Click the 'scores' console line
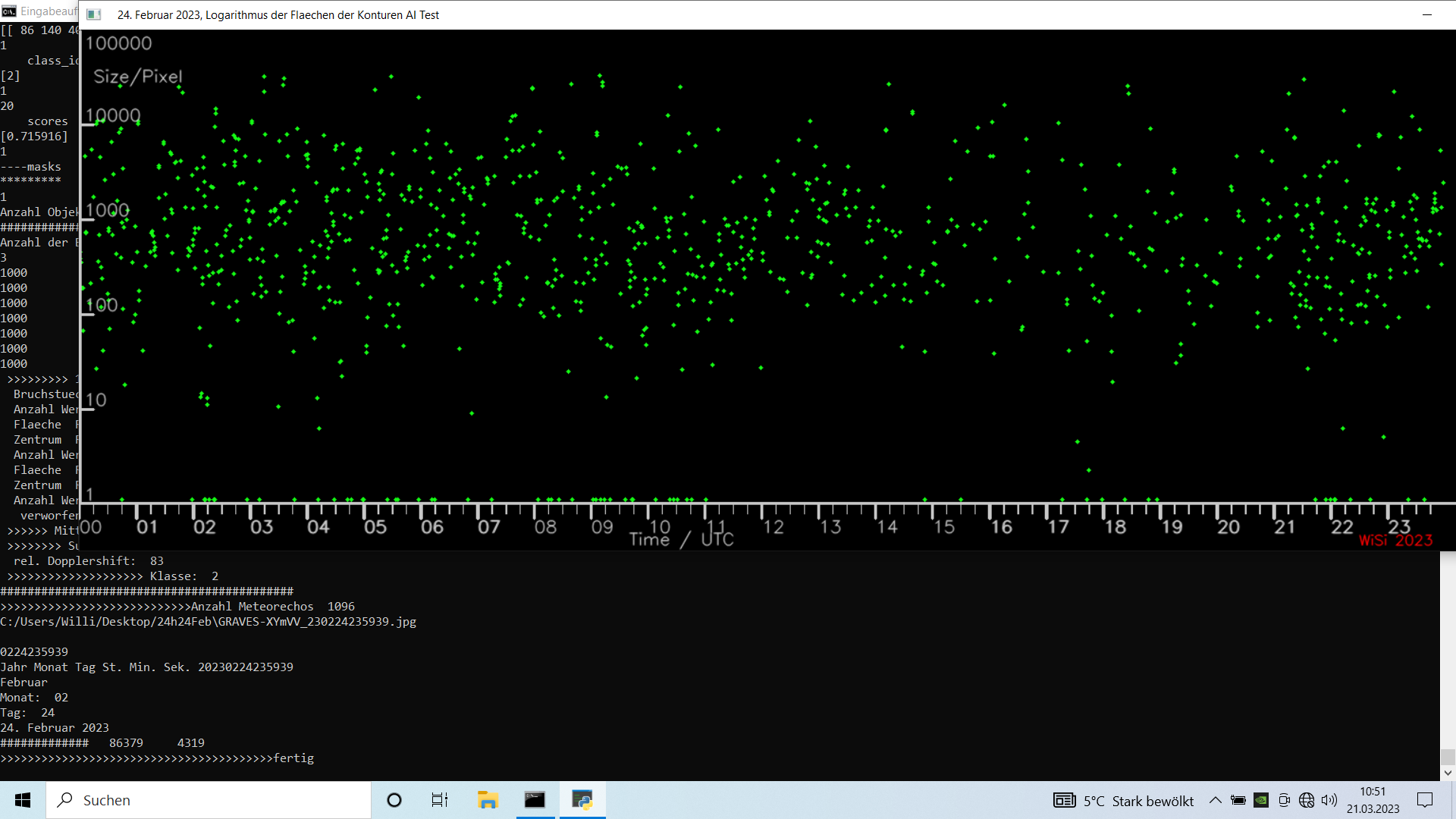Viewport: 1456px width, 819px height. 48,121
